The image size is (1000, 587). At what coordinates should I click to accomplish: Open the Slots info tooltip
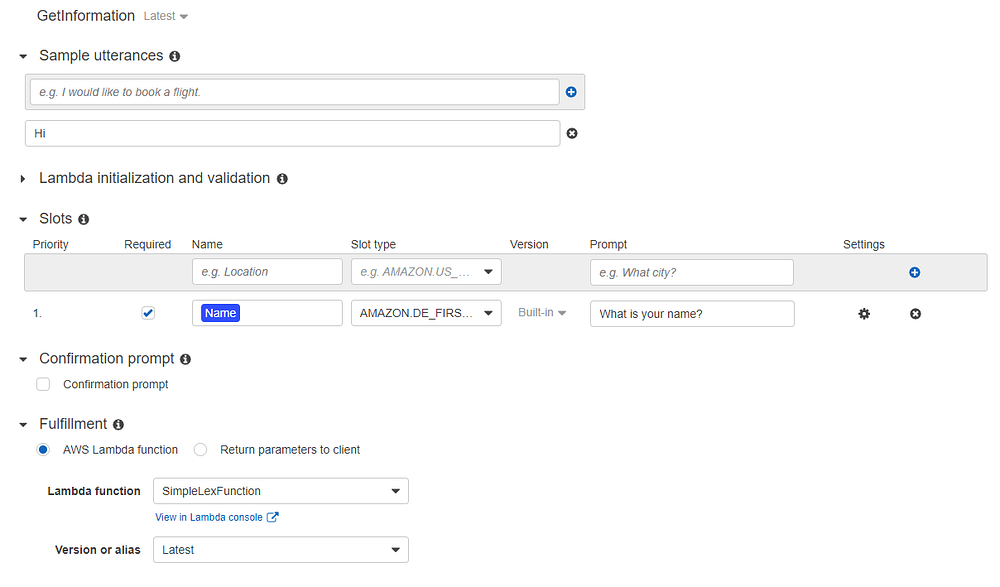[83, 218]
